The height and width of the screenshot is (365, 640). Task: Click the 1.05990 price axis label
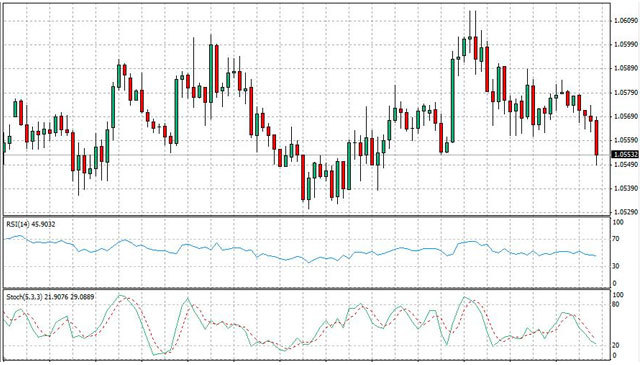[625, 44]
